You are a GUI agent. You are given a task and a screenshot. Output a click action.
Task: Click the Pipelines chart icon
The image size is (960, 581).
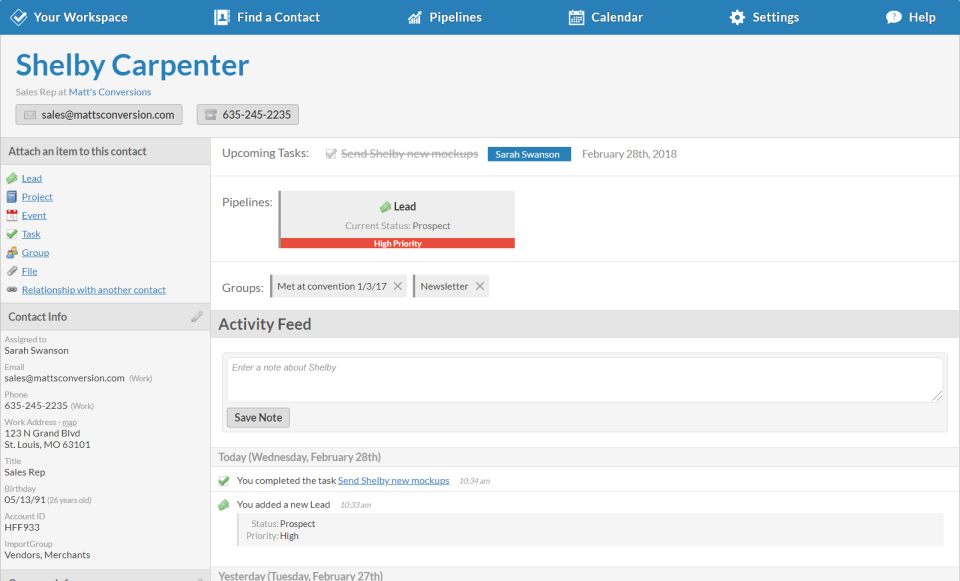pos(414,17)
